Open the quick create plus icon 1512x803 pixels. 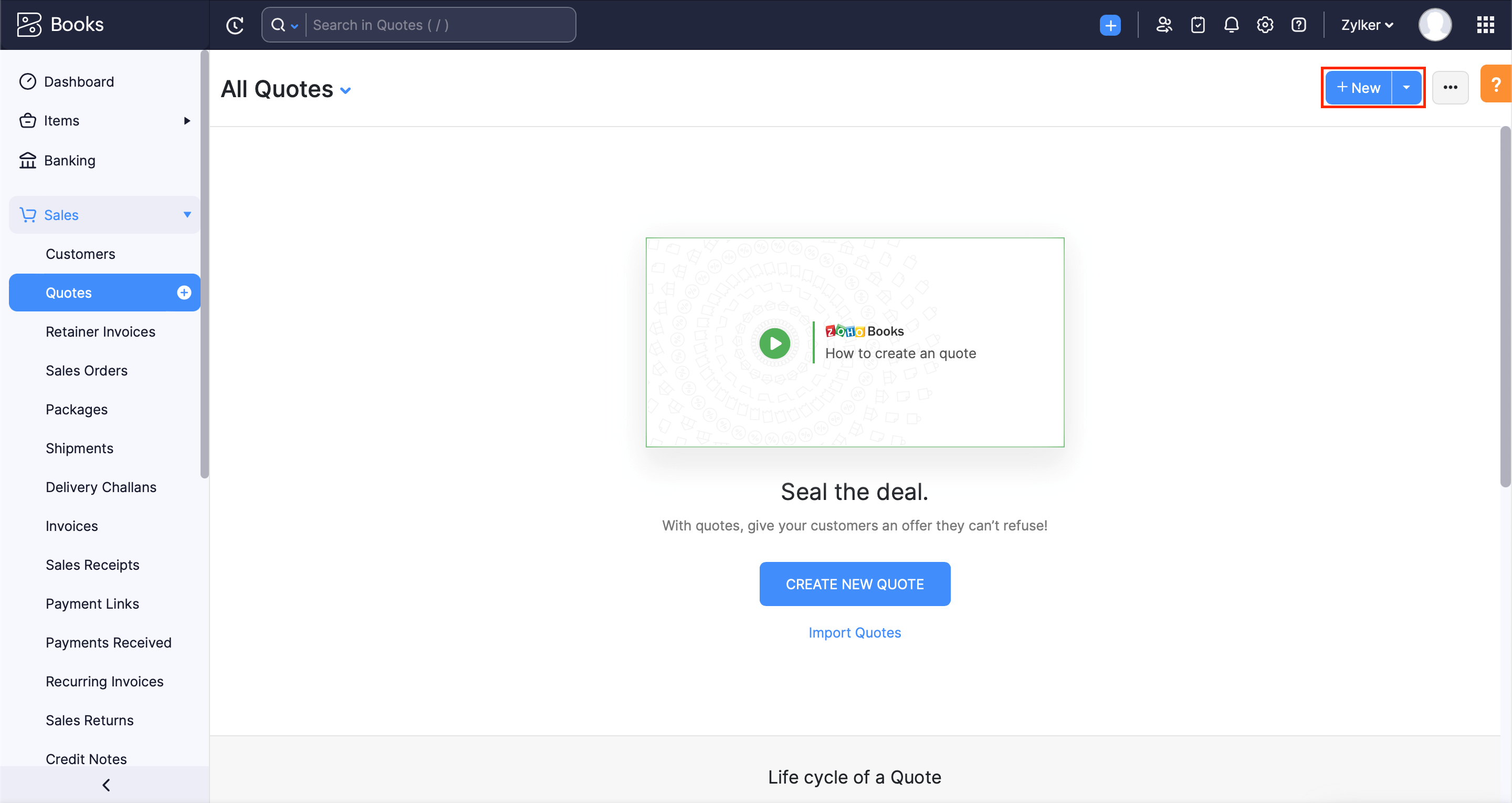[x=1110, y=25]
